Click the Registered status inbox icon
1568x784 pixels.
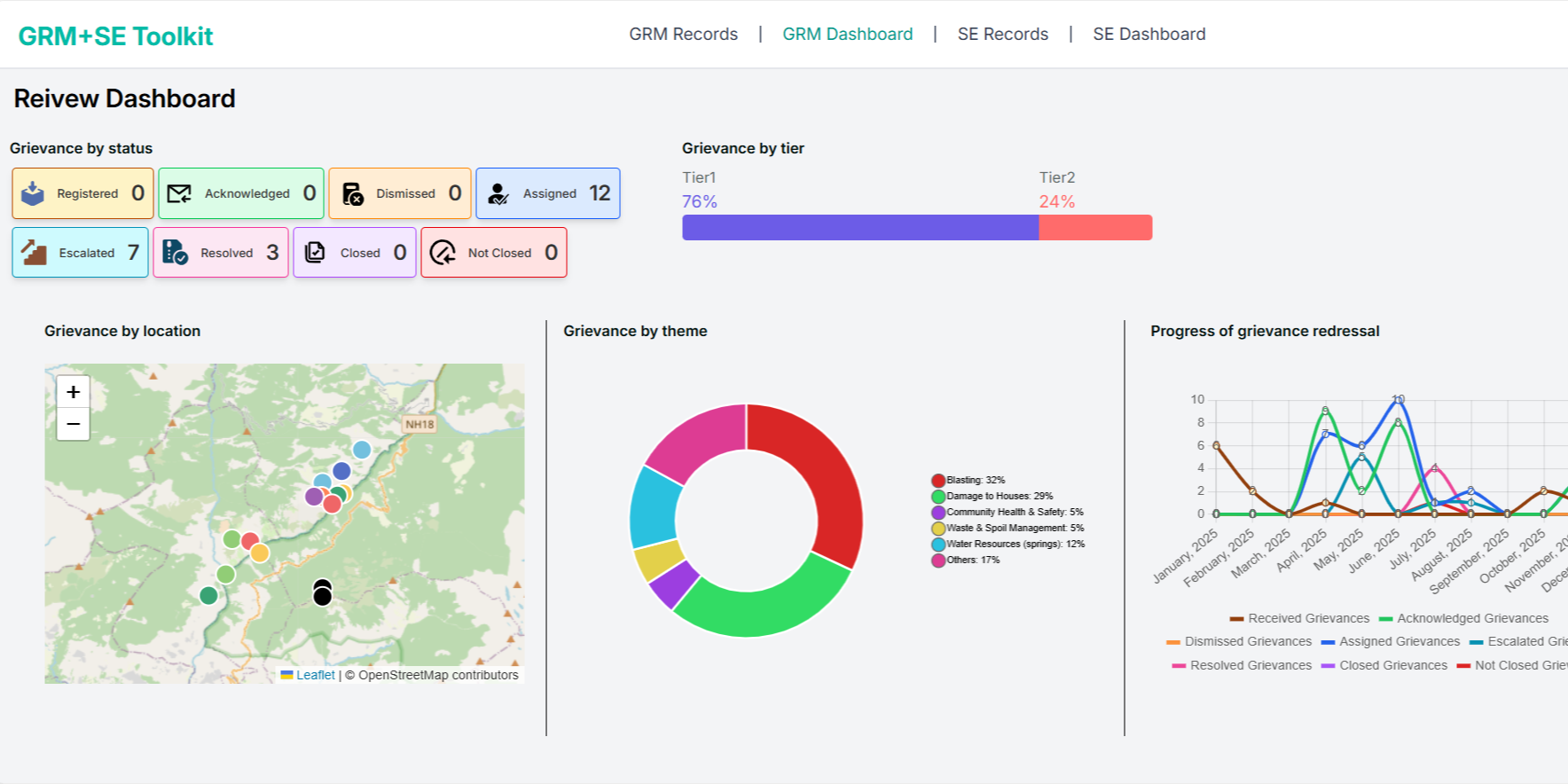(x=33, y=193)
